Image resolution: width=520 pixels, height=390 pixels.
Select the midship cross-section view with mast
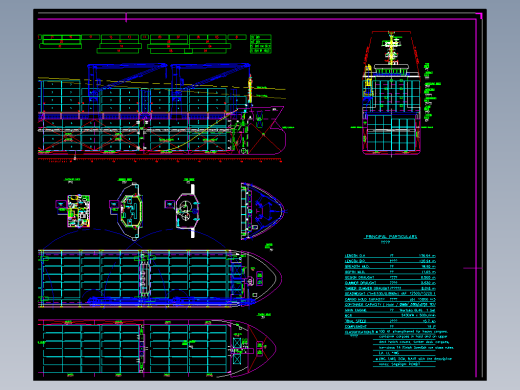pyautogui.click(x=392, y=93)
